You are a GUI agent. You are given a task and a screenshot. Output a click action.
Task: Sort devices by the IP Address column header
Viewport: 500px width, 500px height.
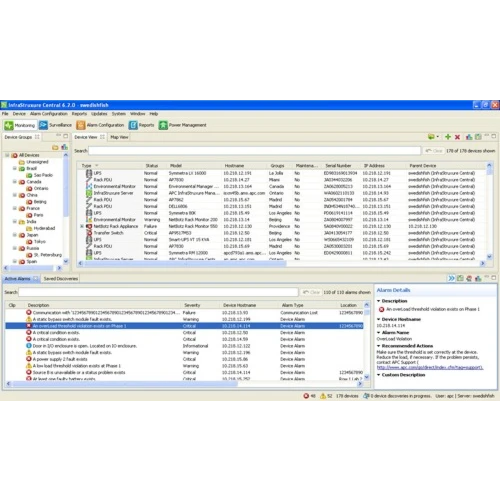(374, 166)
